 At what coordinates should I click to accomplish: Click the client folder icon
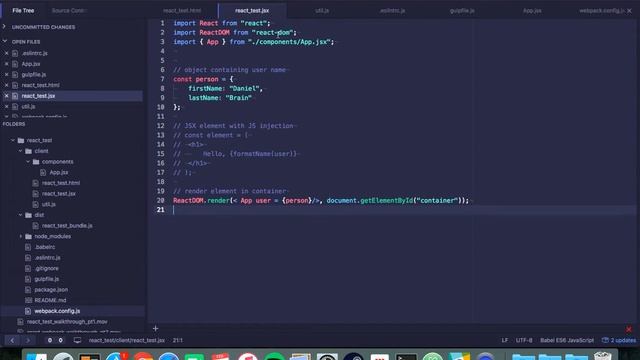[x=28, y=151]
